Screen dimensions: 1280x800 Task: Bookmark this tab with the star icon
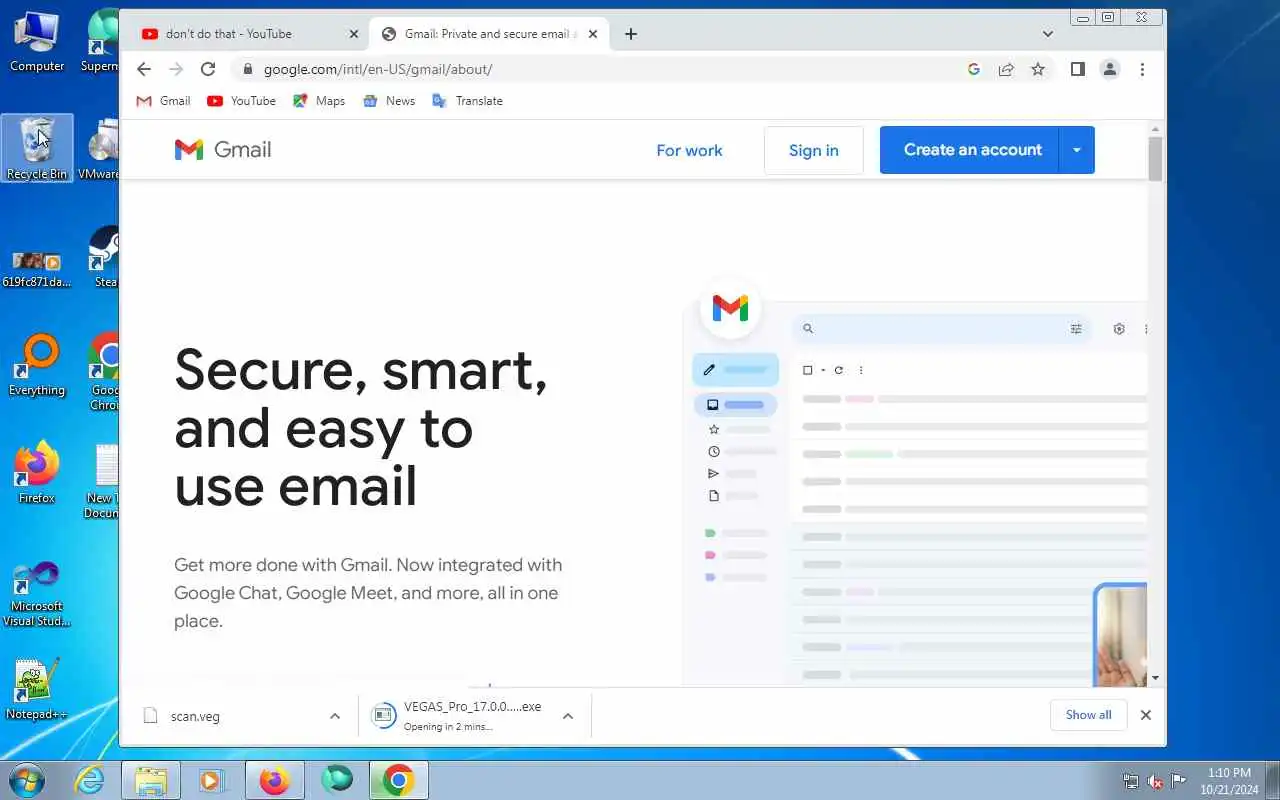tap(1038, 69)
